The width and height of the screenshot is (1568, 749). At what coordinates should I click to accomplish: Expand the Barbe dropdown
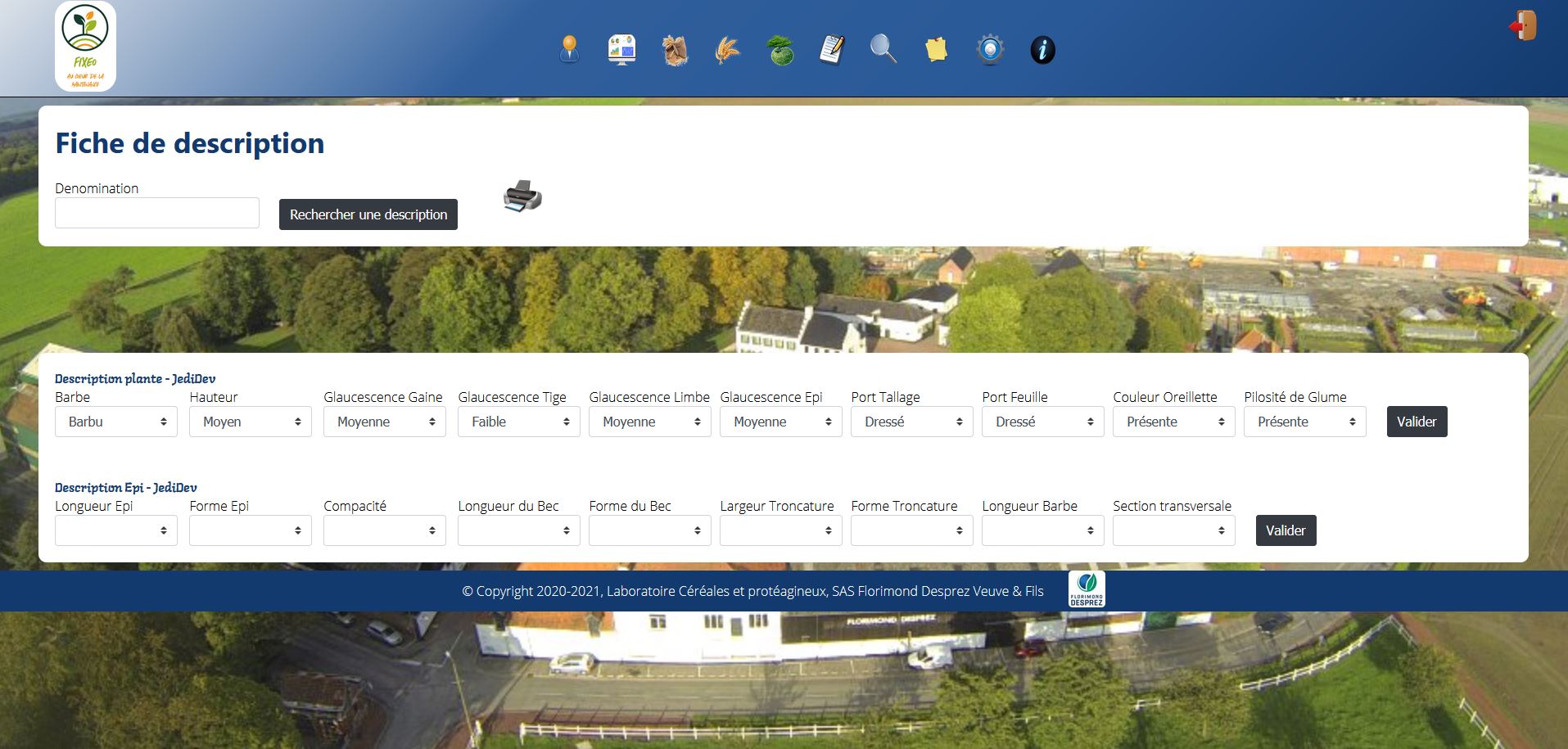click(116, 422)
